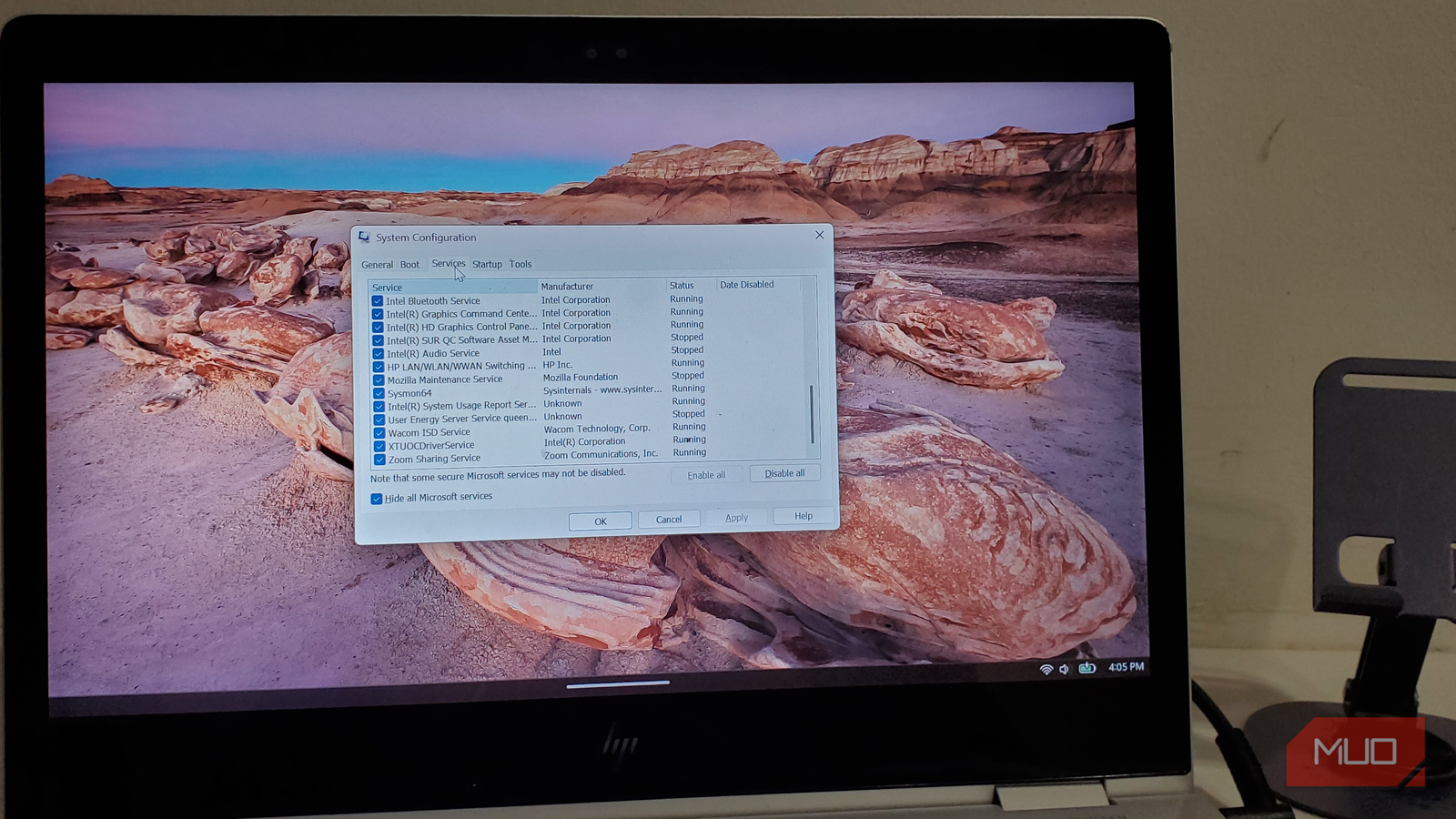Viewport: 1456px width, 819px height.
Task: Uncheck Hide all Microsoft services
Action: pyautogui.click(x=377, y=497)
